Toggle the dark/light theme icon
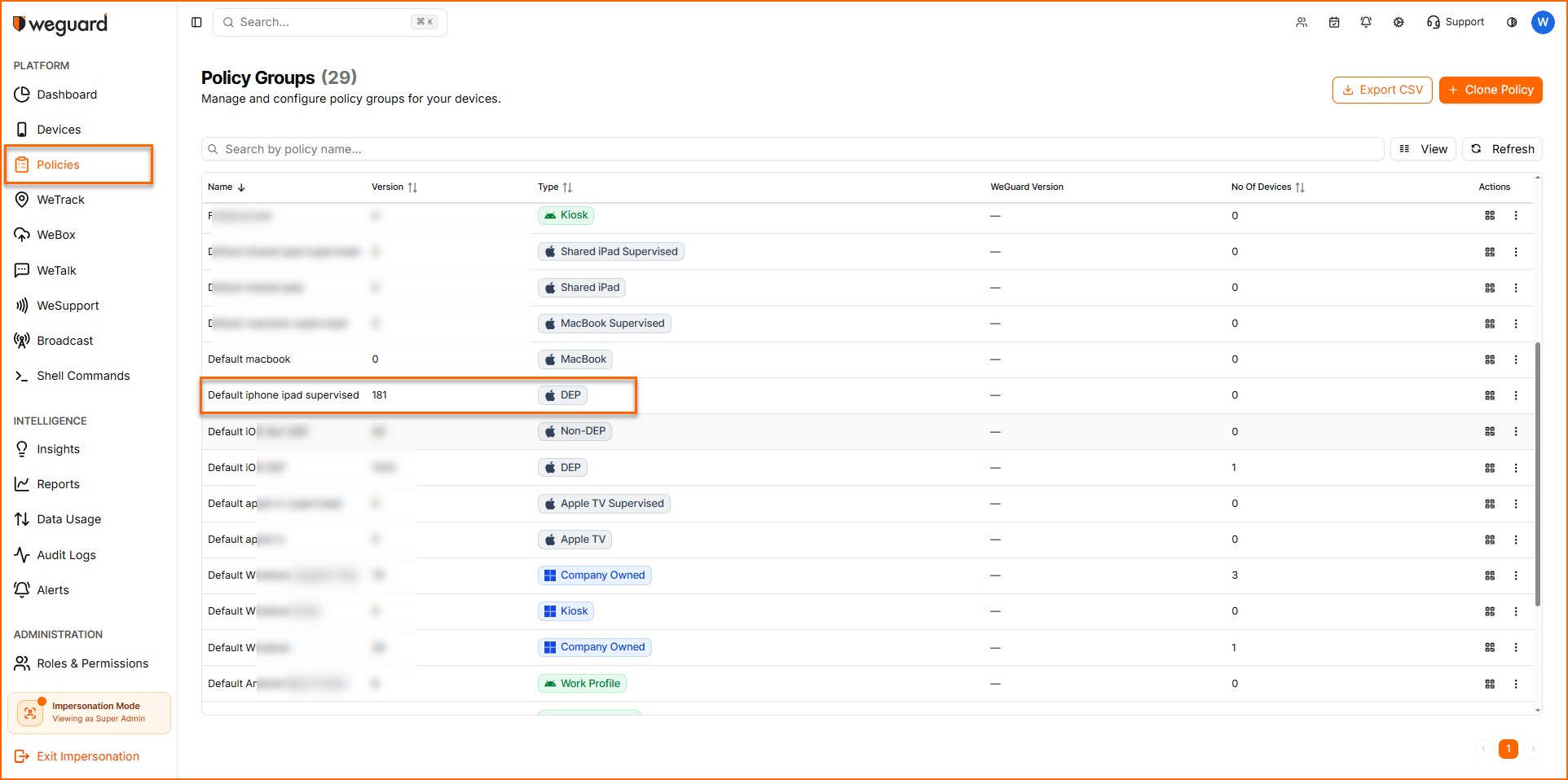This screenshot has width=1568, height=780. 1512,22
